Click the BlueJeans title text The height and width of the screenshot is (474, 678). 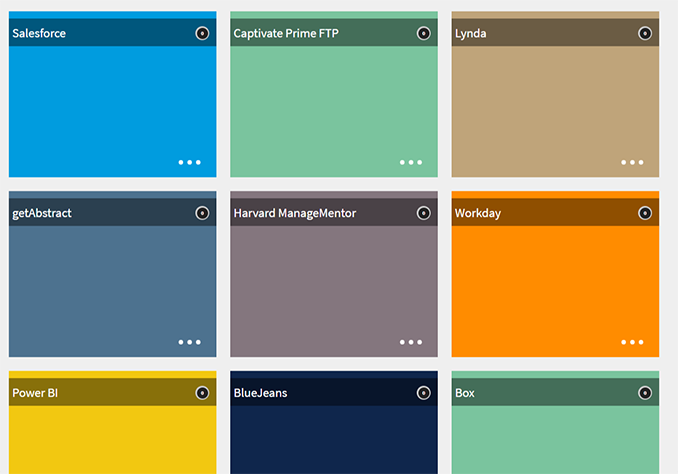click(x=260, y=393)
